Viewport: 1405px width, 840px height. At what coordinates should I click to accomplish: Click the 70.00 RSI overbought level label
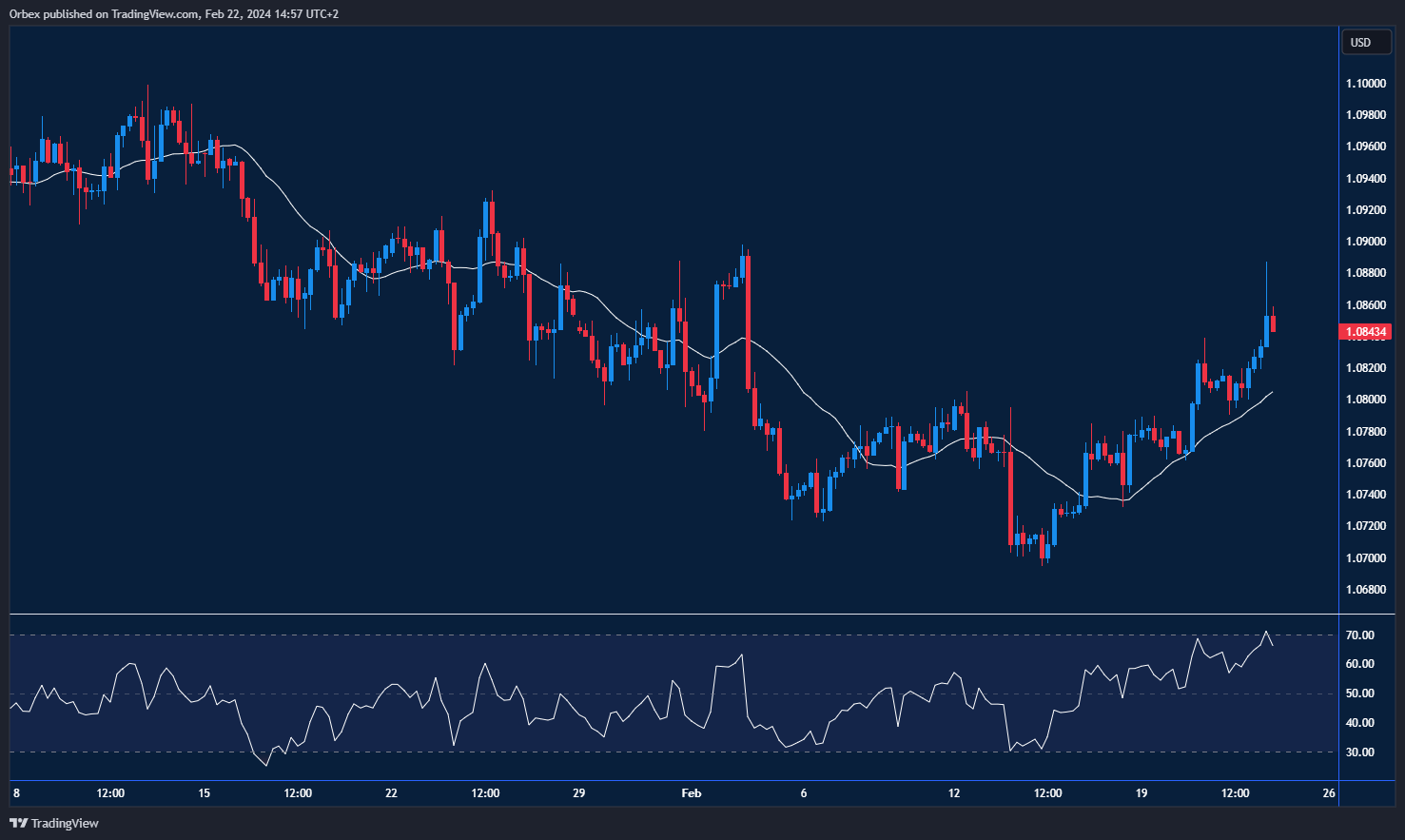click(1359, 635)
